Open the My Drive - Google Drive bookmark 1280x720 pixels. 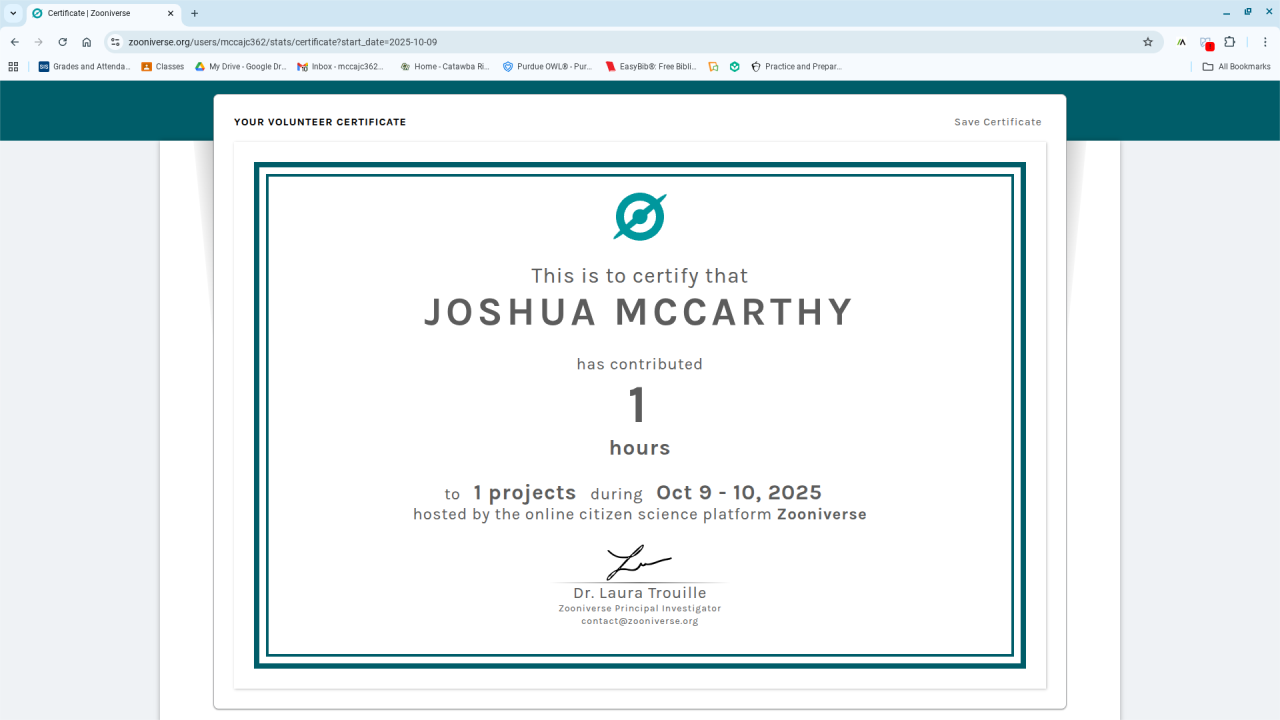[x=241, y=67]
